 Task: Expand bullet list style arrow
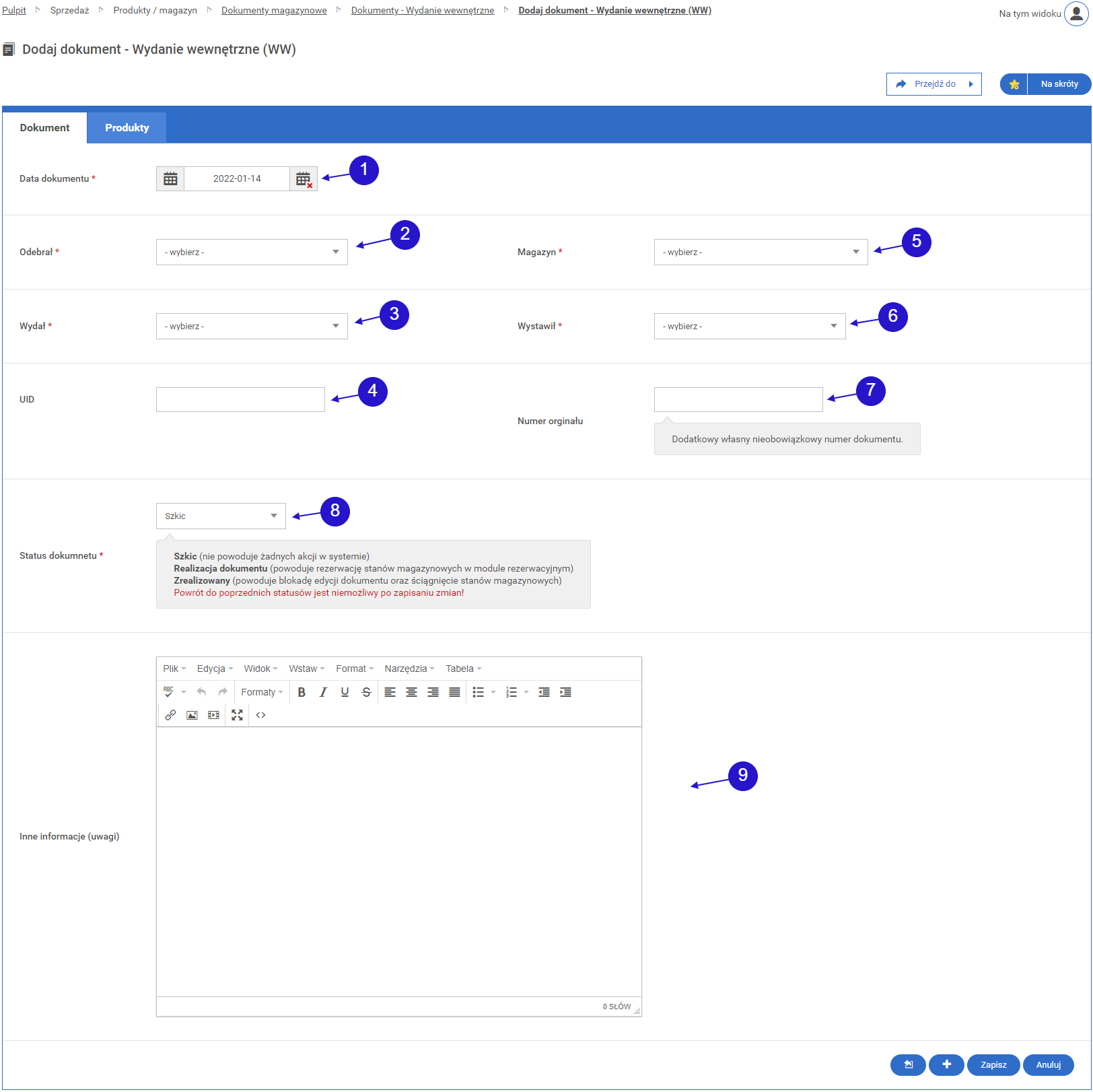tap(493, 692)
